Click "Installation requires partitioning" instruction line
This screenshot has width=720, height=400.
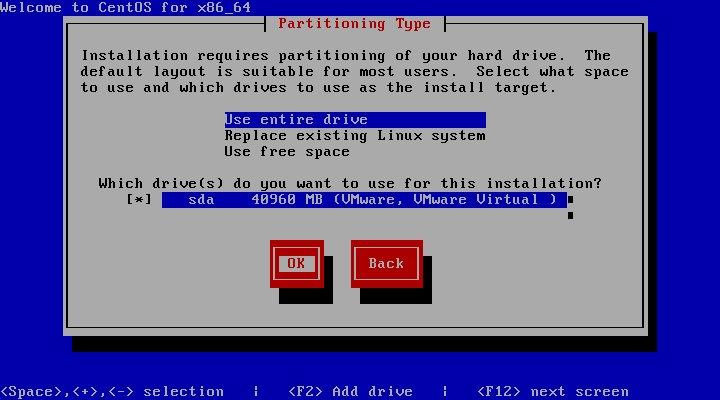click(345, 56)
